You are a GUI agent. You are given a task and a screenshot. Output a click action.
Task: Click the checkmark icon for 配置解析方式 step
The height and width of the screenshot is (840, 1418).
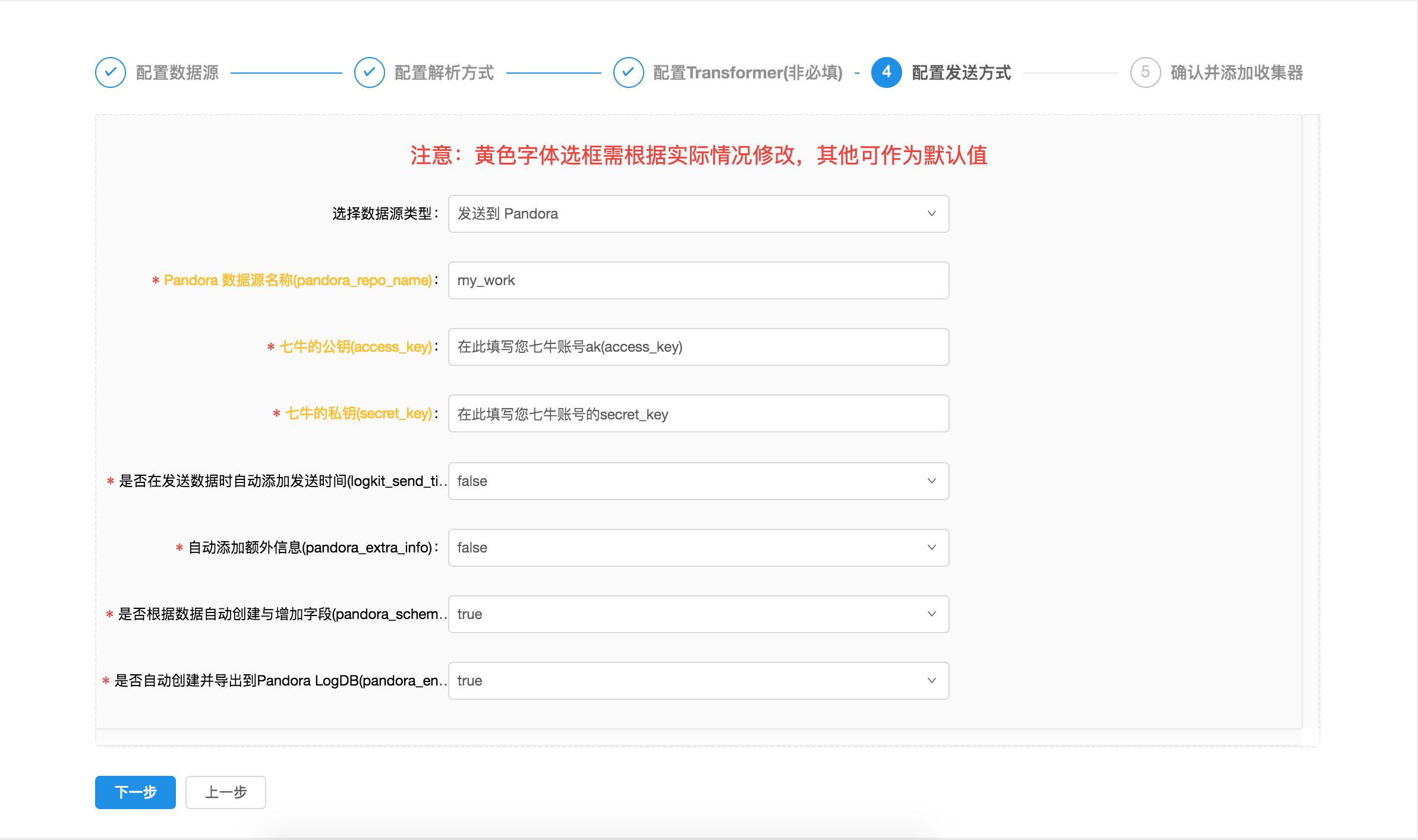pyautogui.click(x=370, y=72)
